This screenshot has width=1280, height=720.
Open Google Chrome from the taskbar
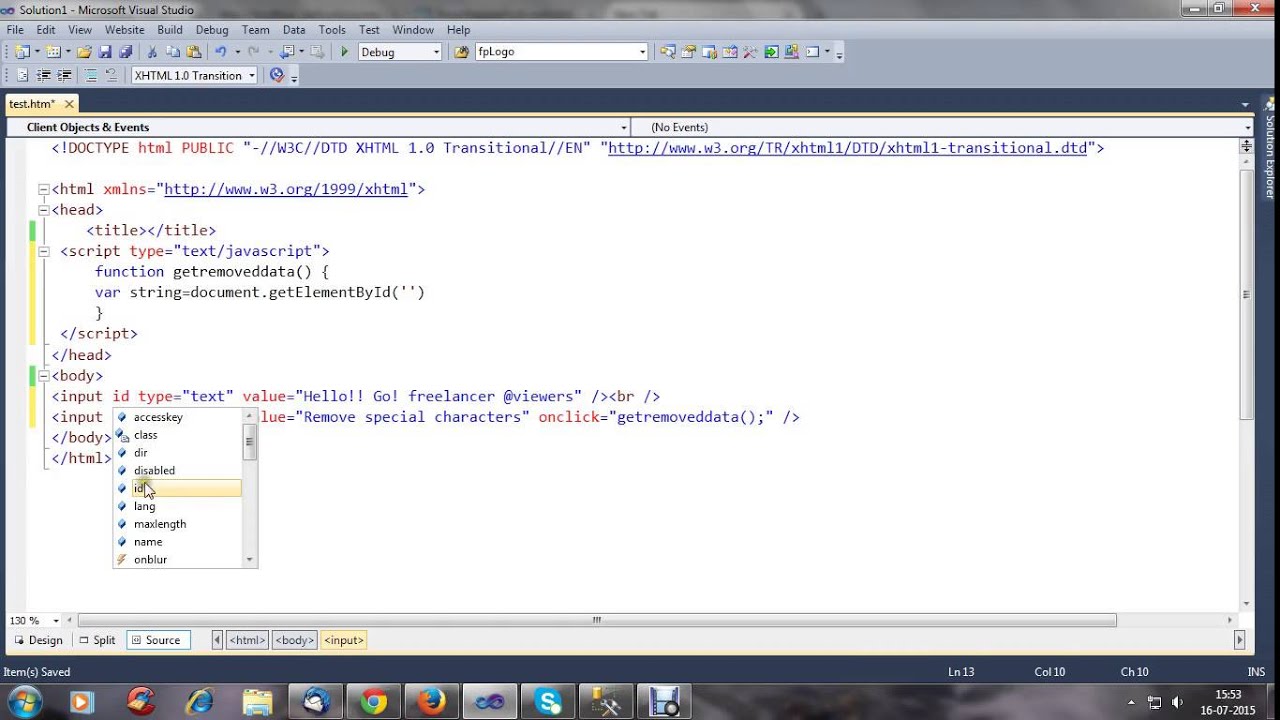[374, 702]
